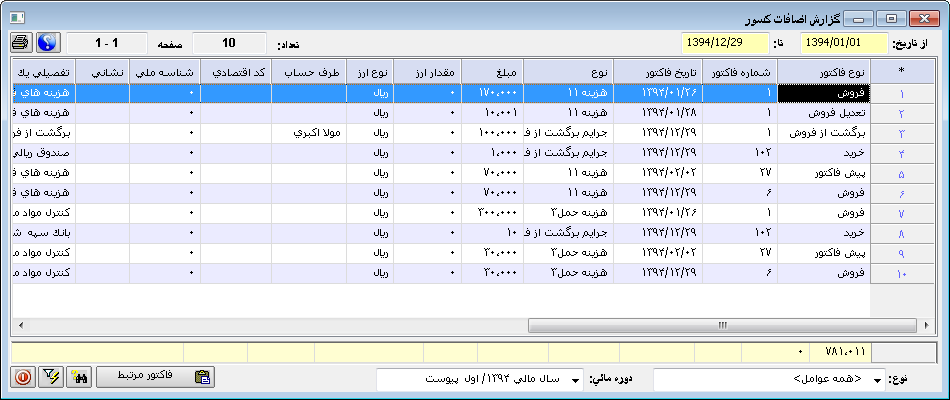This screenshot has width=950, height=400.
Task: Click the تاريخ فاکتور column header
Action: tap(657, 71)
